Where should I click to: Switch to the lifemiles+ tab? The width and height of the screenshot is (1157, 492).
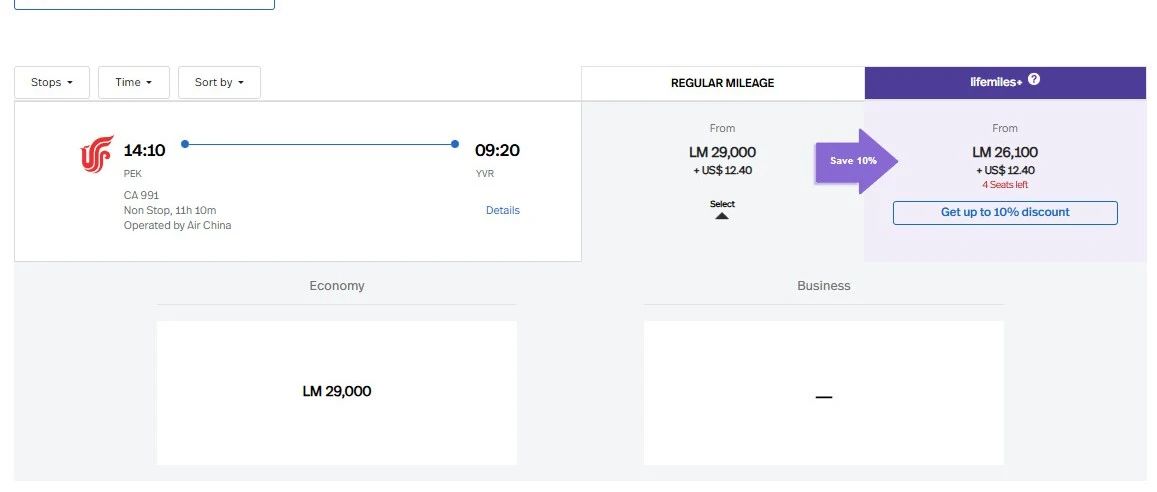pos(1005,82)
